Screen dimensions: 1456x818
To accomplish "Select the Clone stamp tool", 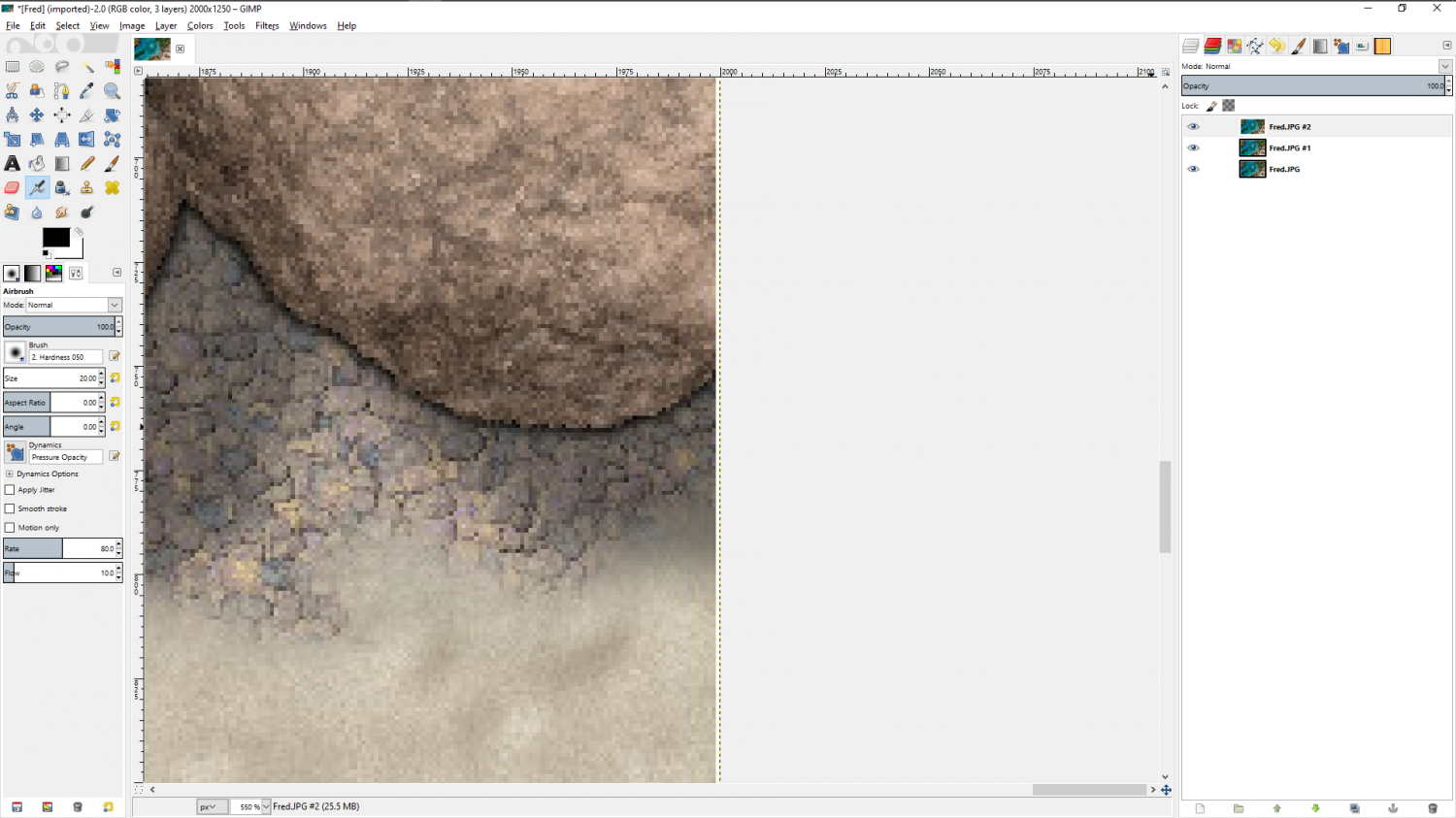I will tap(87, 188).
